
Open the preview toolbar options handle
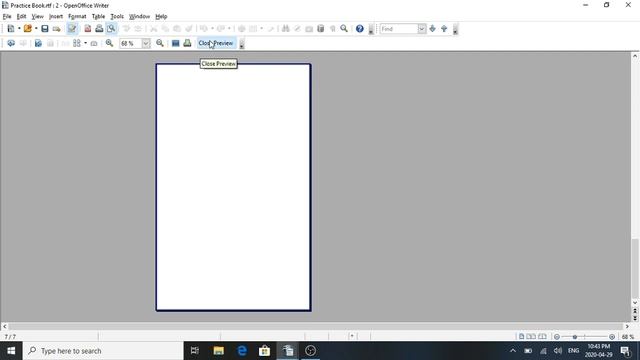click(242, 44)
